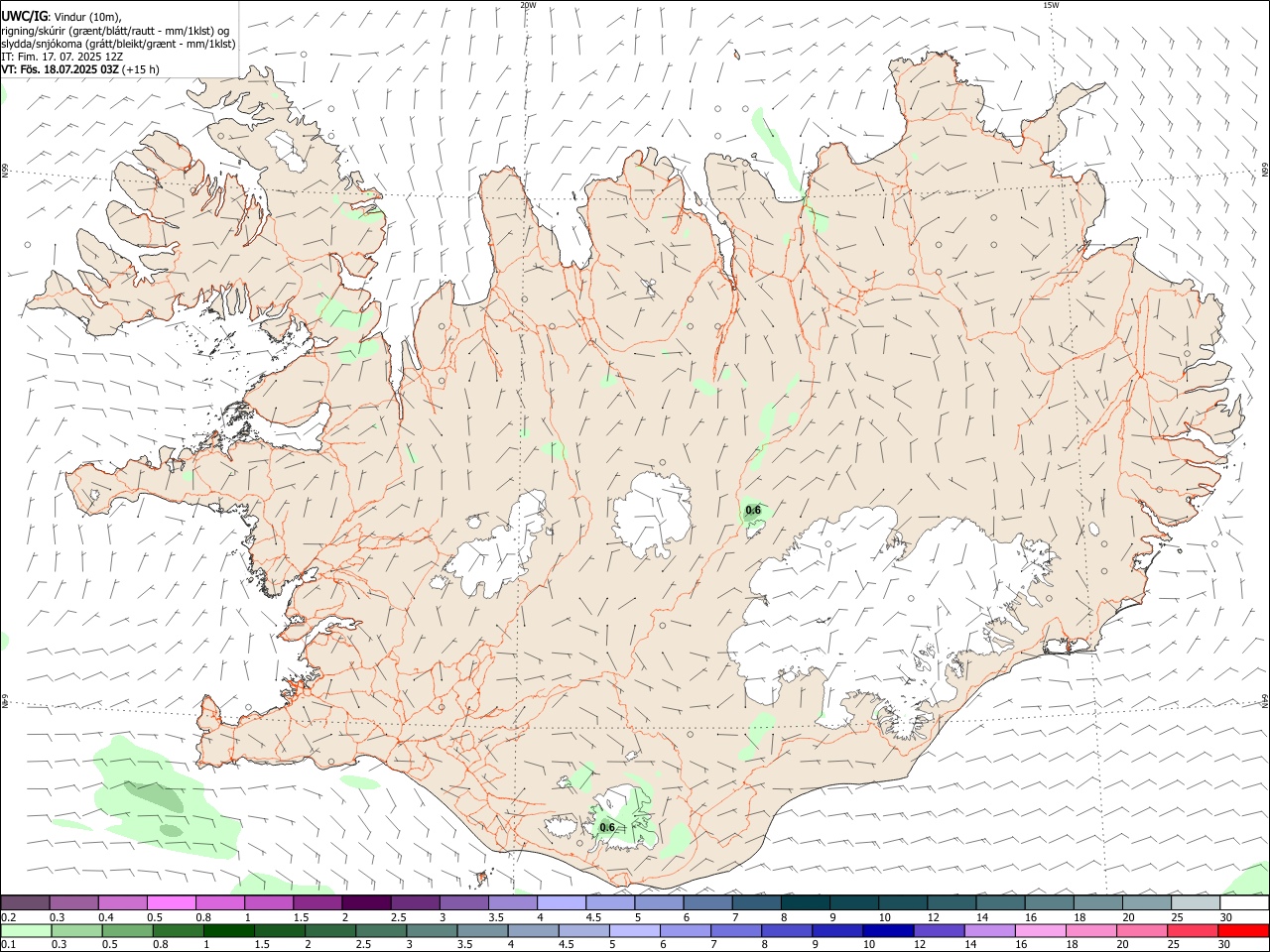This screenshot has width=1270, height=952.
Task: Select the dark purple 2 swatch in the upper legend
Action: tap(365, 902)
